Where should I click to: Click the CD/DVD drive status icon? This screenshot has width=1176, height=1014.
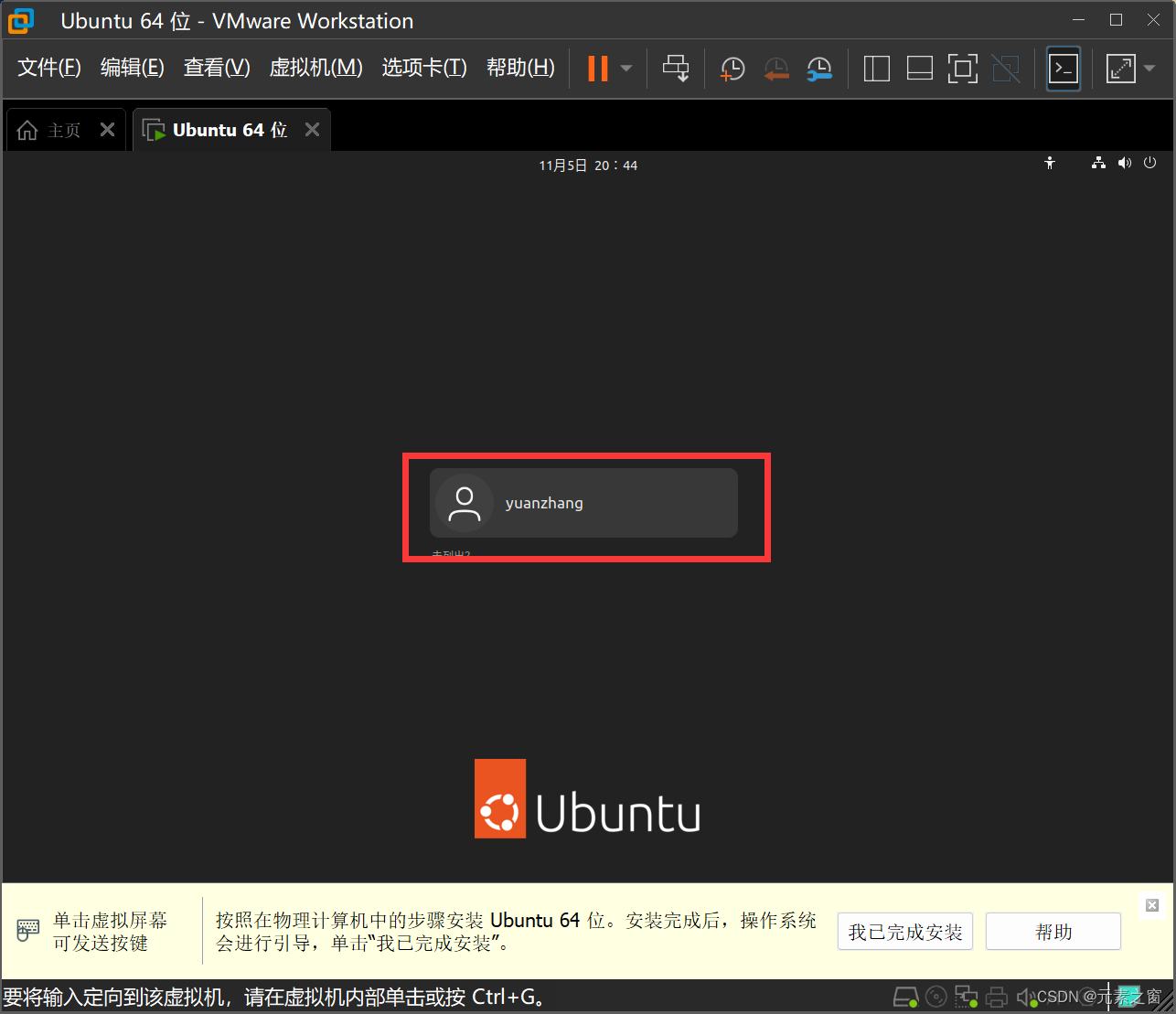click(x=935, y=997)
